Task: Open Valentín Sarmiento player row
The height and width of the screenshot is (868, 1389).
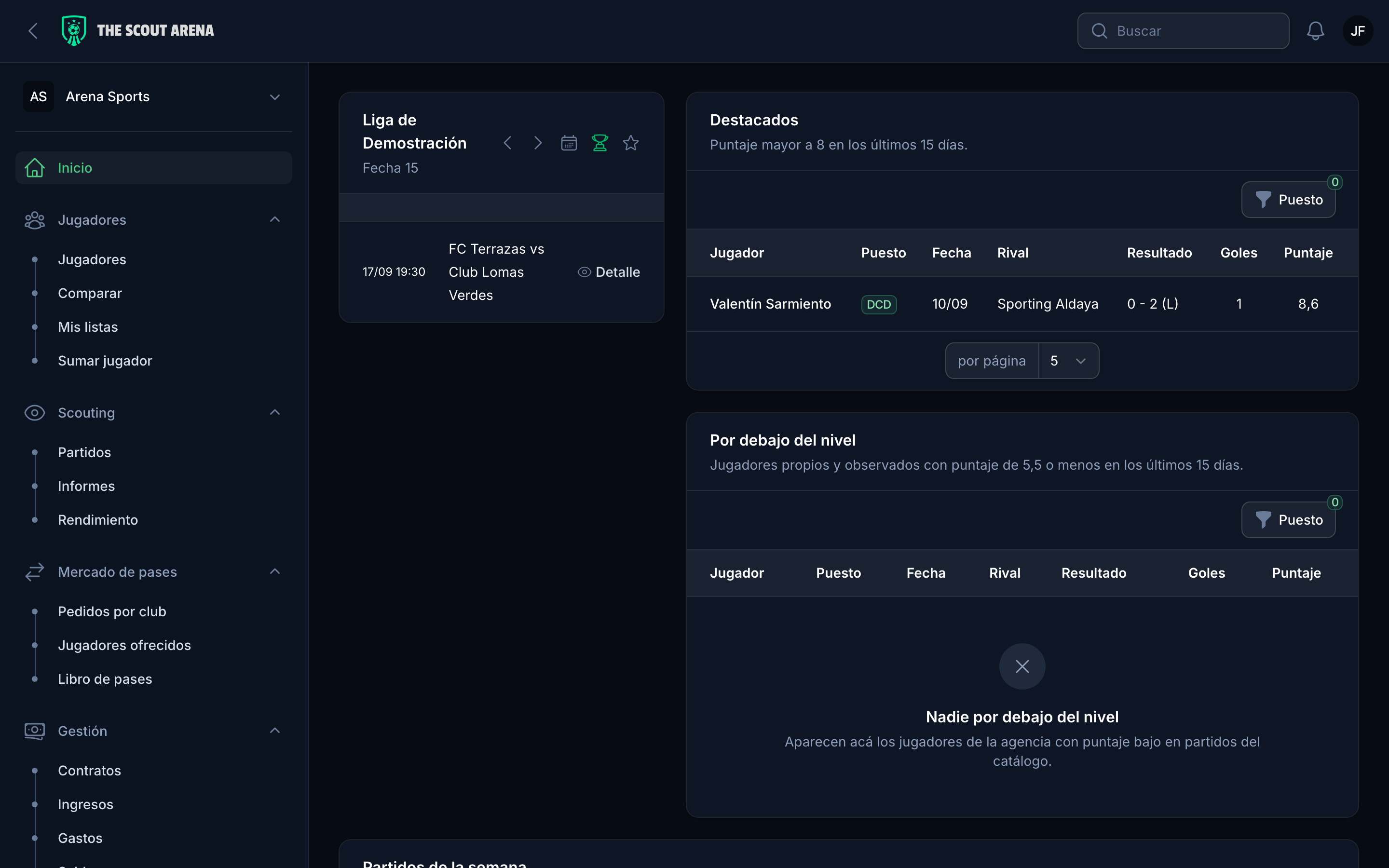Action: 1022,304
